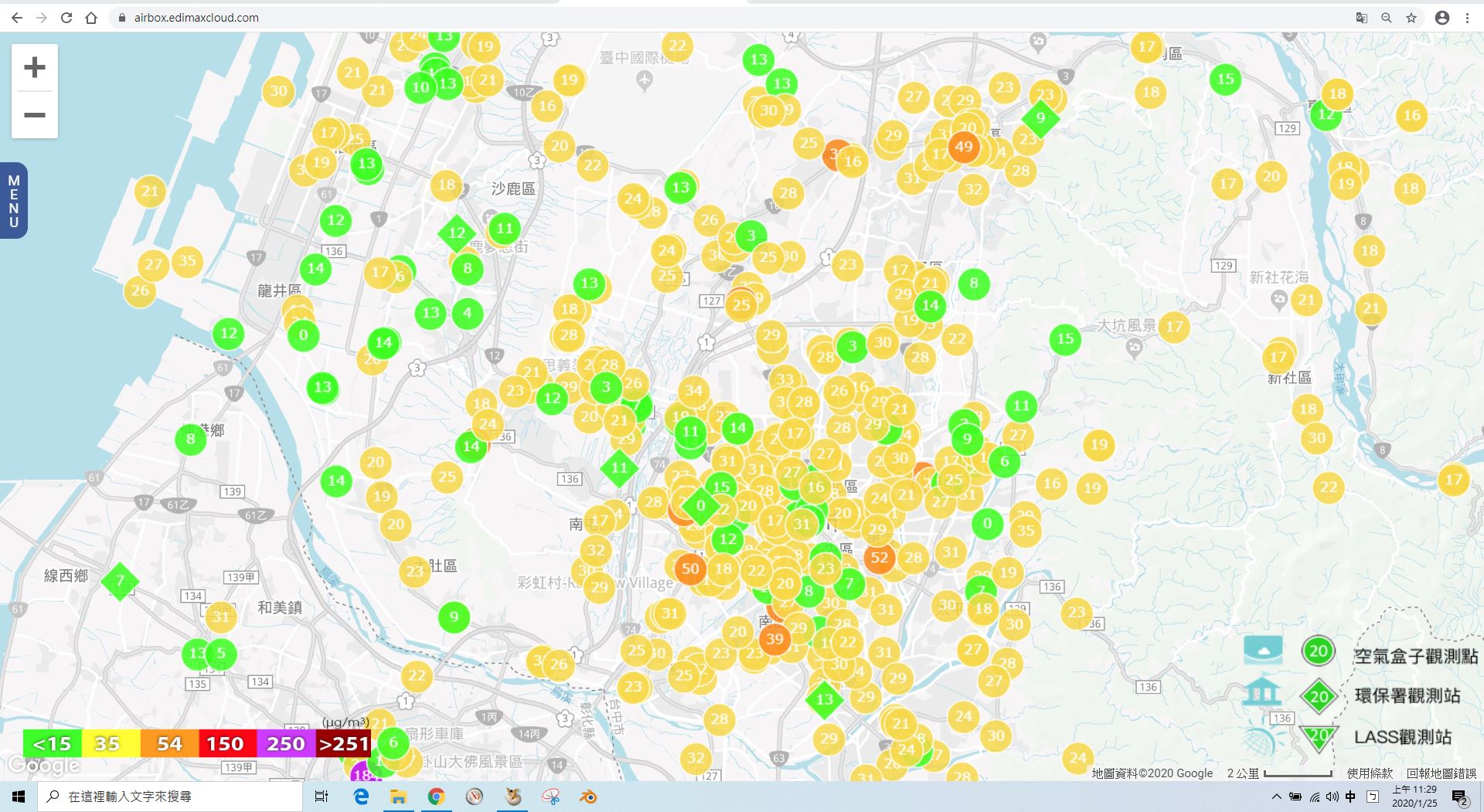Select the airbox cloud legend icon
1484x812 pixels.
(x=1263, y=651)
